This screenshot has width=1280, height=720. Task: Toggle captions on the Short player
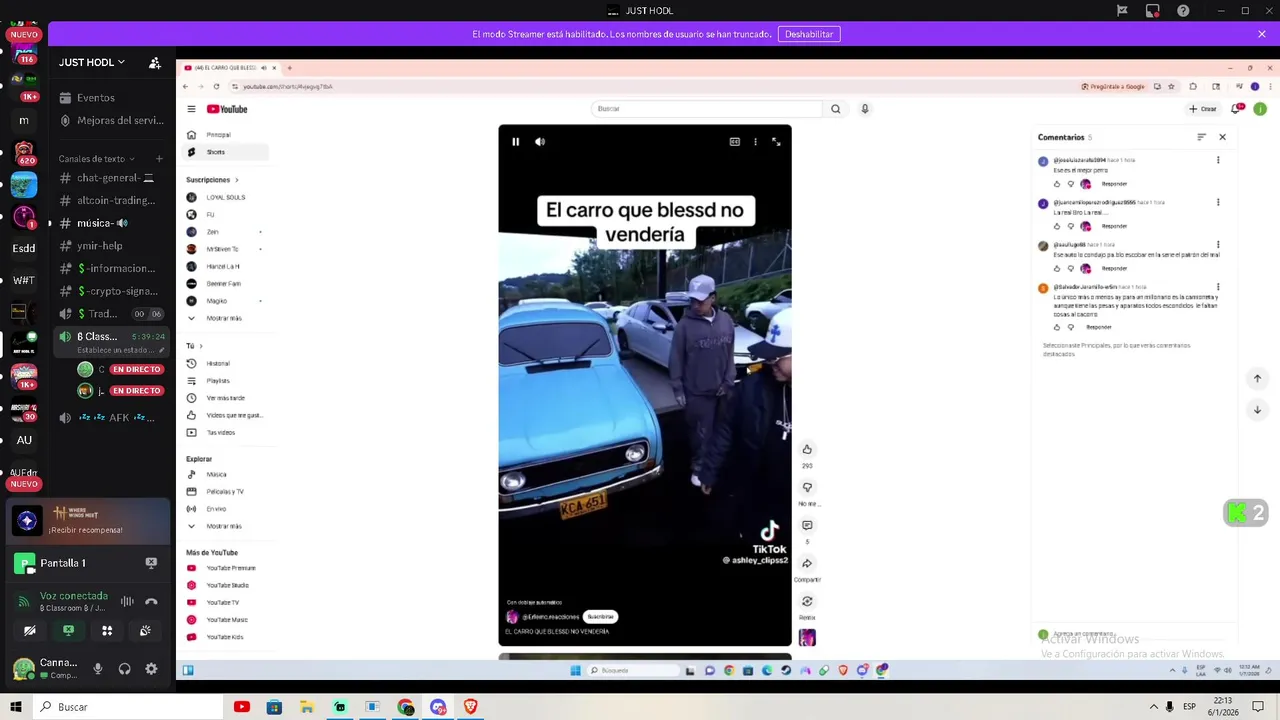click(x=734, y=142)
